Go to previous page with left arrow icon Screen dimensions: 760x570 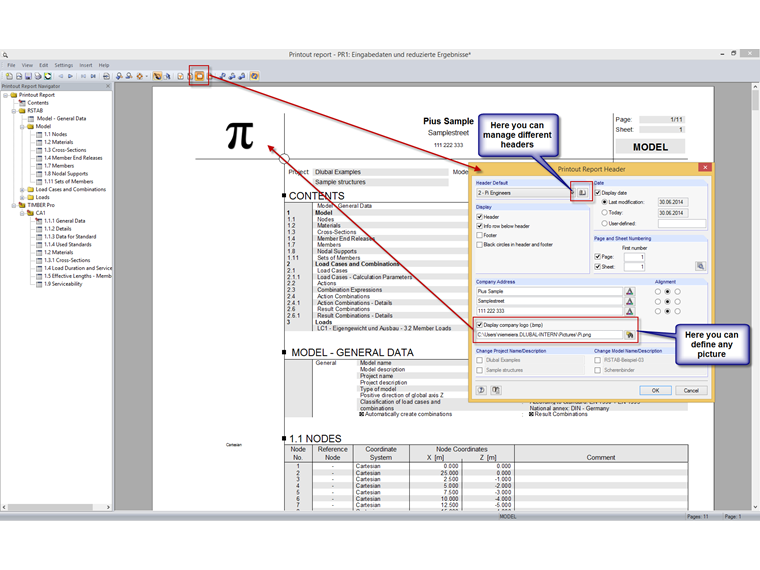point(61,76)
